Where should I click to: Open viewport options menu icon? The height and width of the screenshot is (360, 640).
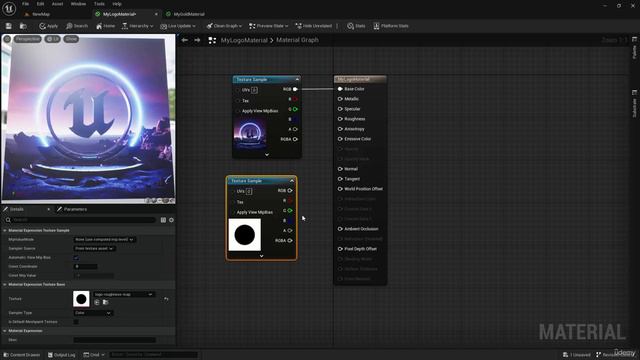[7, 39]
